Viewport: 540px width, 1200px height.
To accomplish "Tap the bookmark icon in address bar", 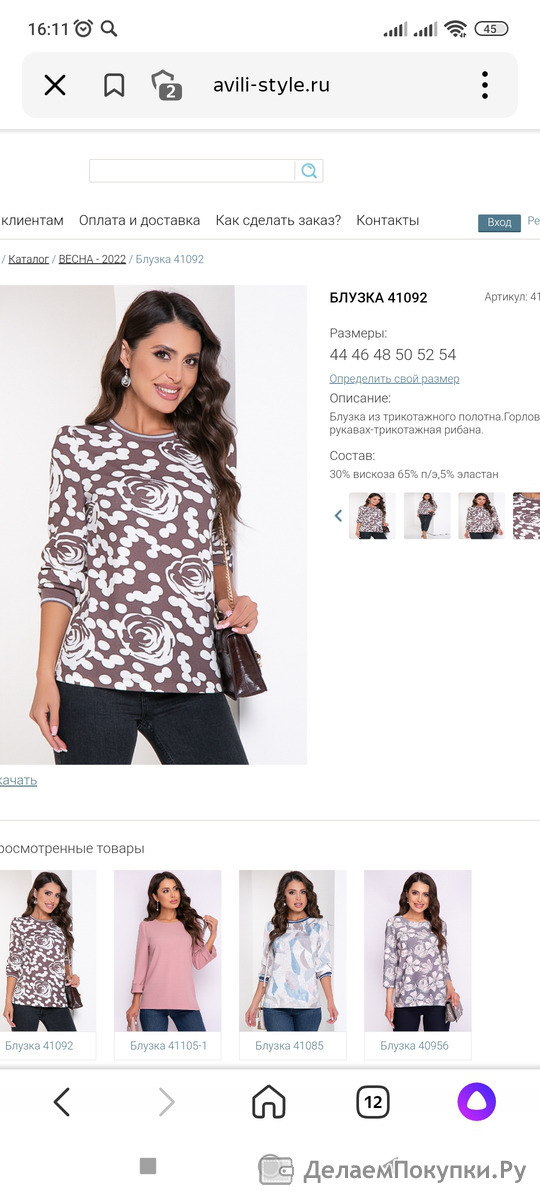I will (x=114, y=85).
